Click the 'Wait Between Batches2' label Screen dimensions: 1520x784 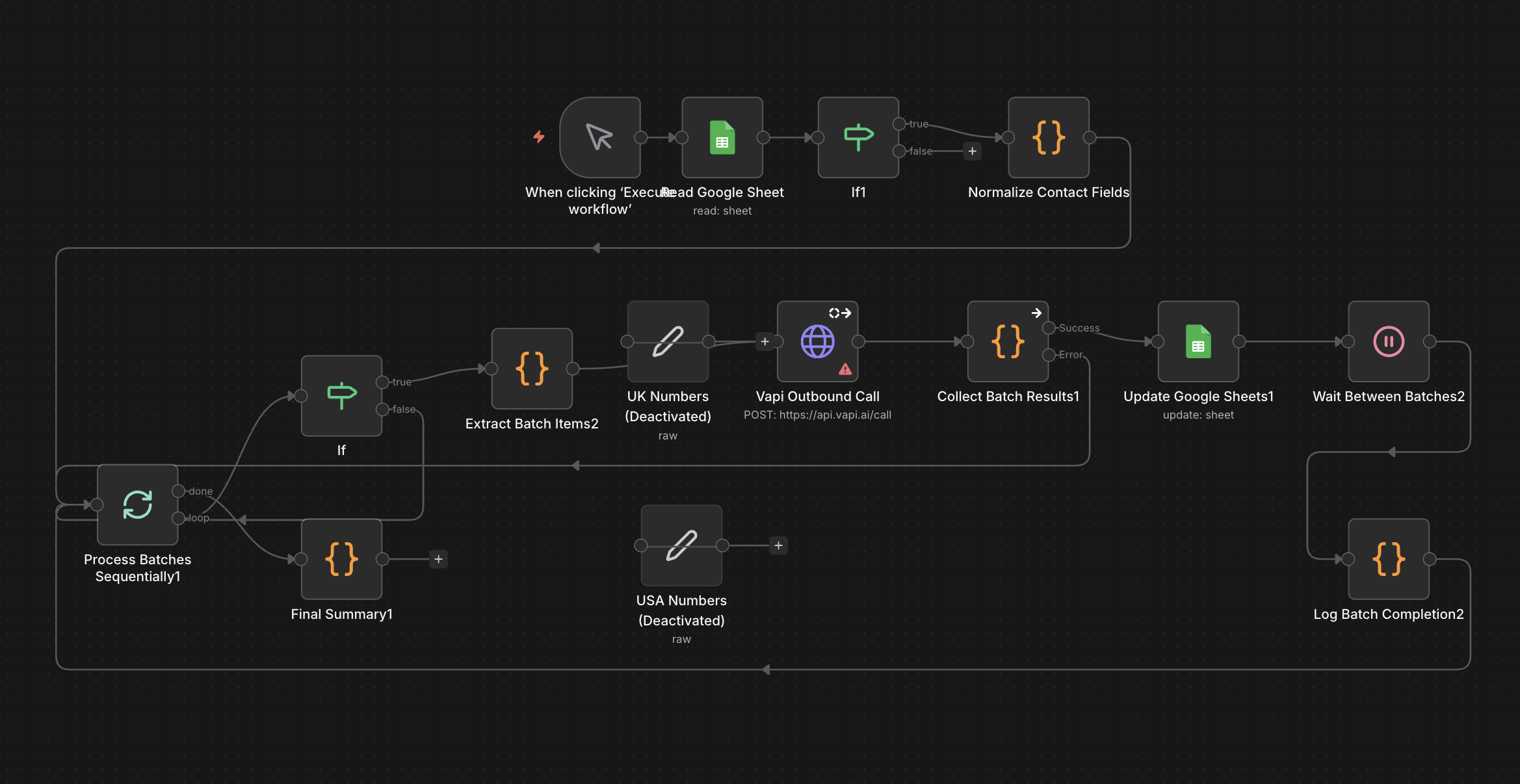point(1389,397)
